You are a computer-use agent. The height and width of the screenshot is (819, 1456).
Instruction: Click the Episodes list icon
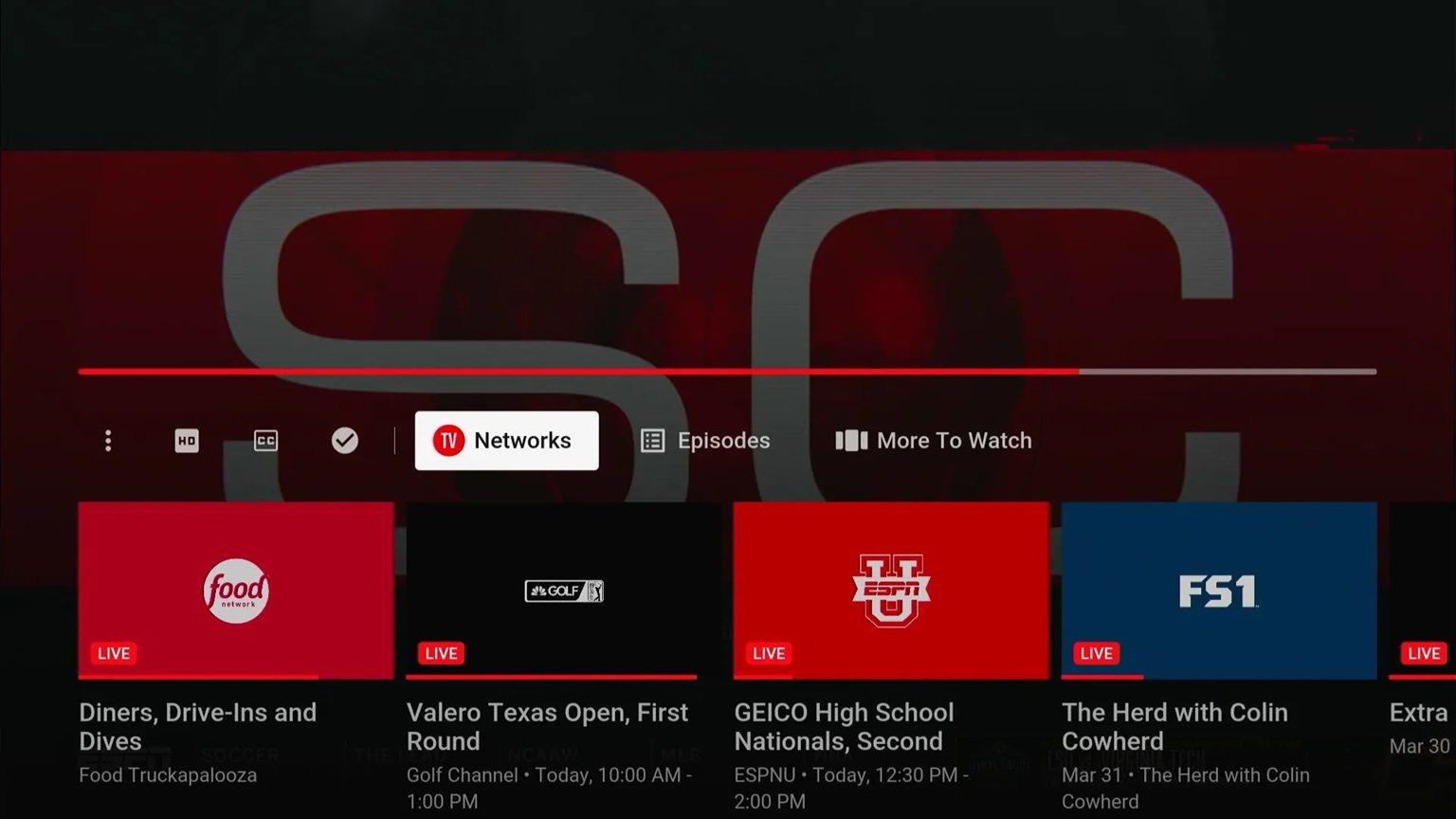click(652, 440)
